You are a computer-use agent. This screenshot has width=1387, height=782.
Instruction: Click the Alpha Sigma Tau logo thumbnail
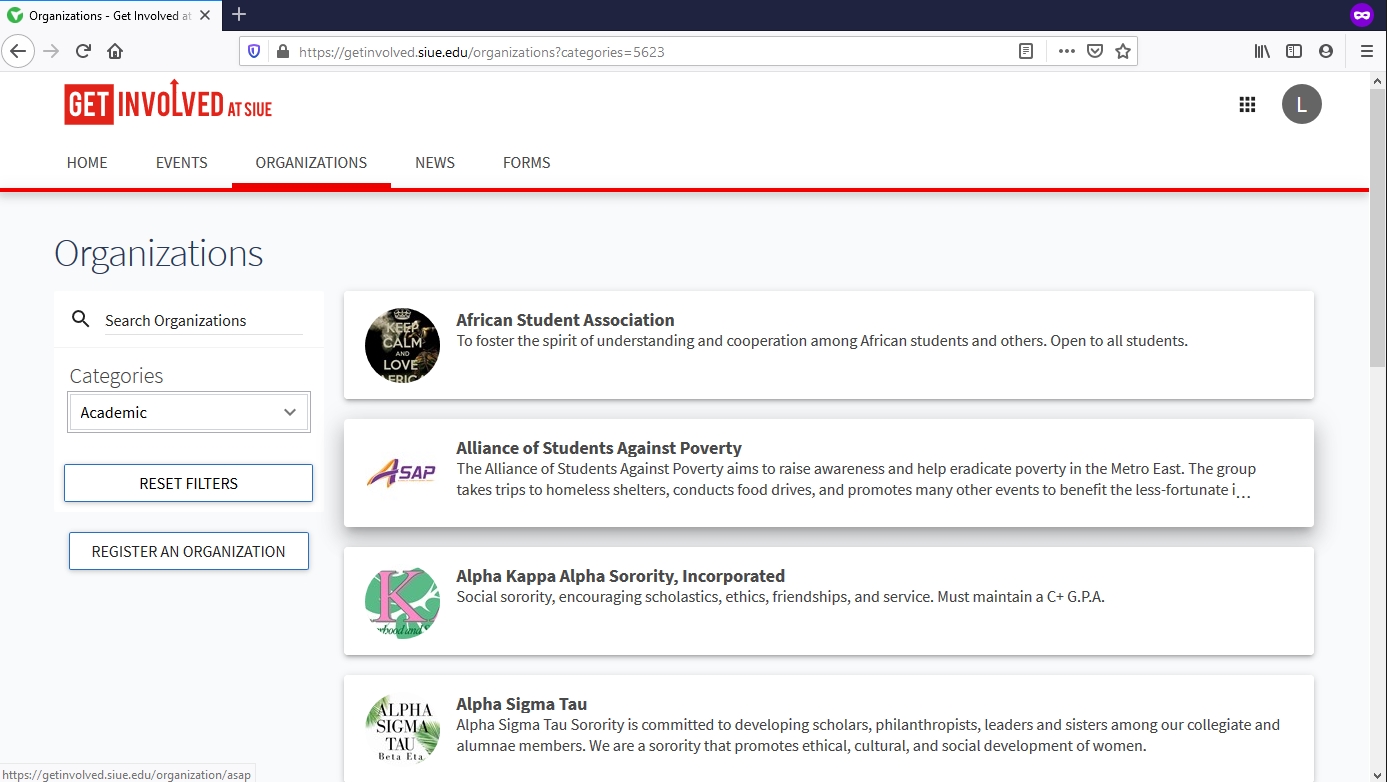402,729
